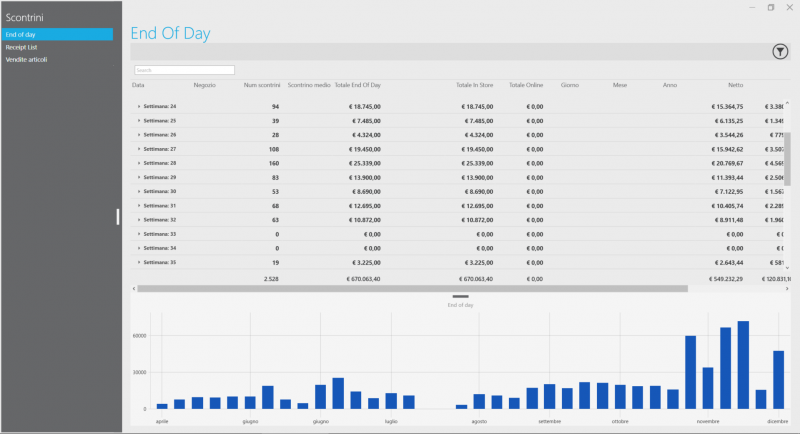Click the Search input field
The height and width of the screenshot is (434, 800).
(x=184, y=70)
